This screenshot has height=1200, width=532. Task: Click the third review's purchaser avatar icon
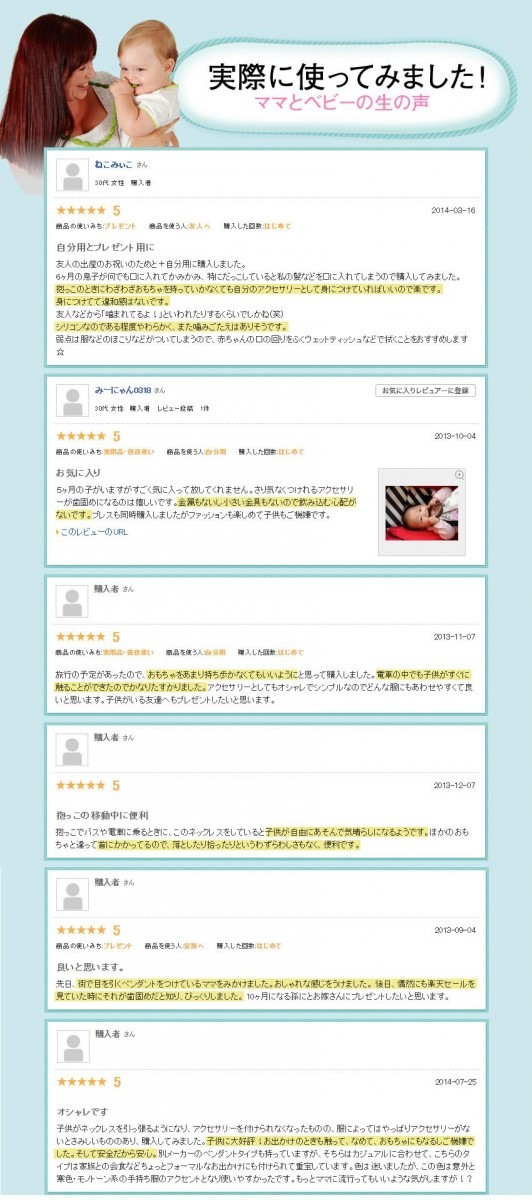(72, 602)
